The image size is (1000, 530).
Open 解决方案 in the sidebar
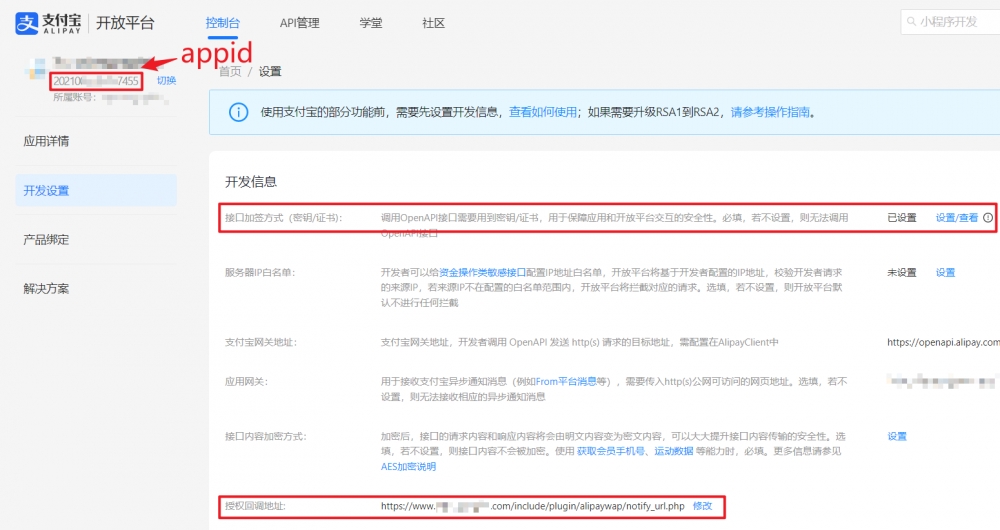click(x=47, y=289)
